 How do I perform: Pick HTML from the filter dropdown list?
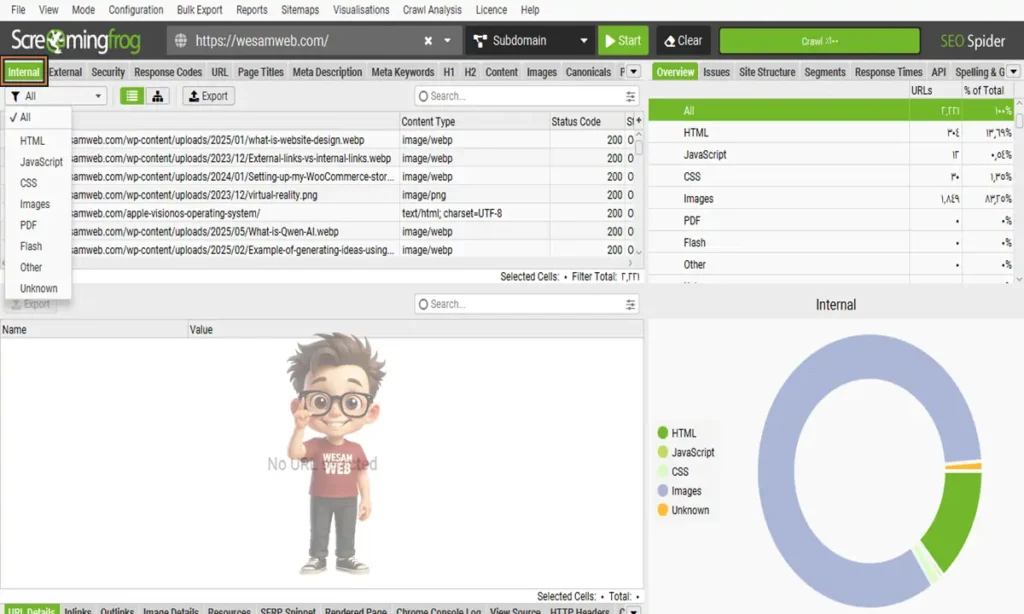32,141
